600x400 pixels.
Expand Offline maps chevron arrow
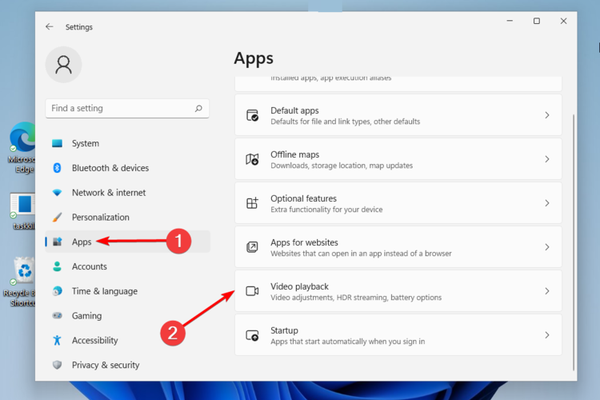(x=547, y=159)
